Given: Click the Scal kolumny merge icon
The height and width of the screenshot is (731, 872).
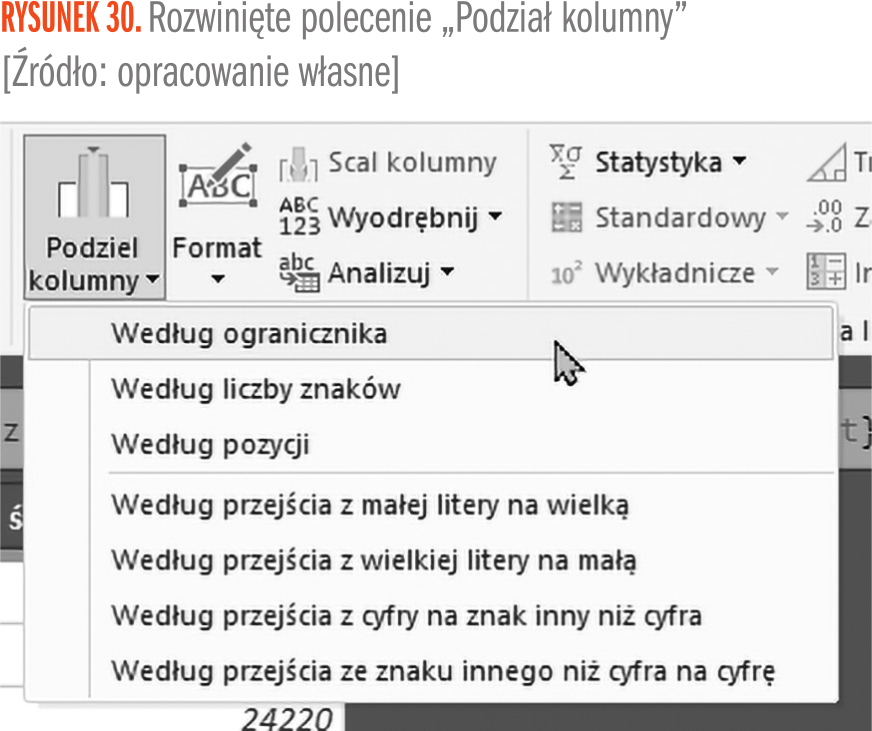Looking at the screenshot, I should coord(298,163).
